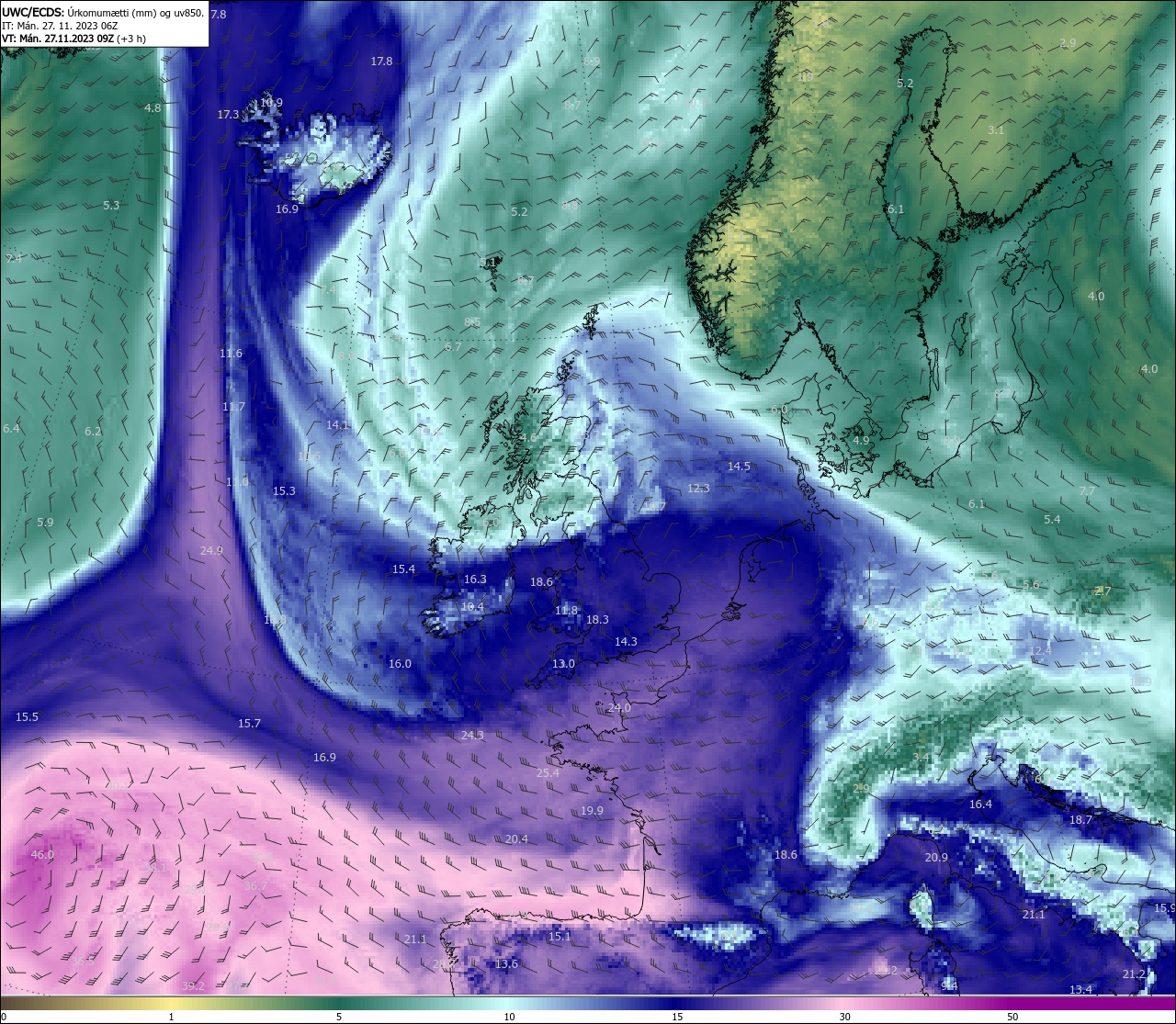Click the 19.9 value on the map
Image resolution: width=1176 pixels, height=1024 pixels.
click(592, 811)
